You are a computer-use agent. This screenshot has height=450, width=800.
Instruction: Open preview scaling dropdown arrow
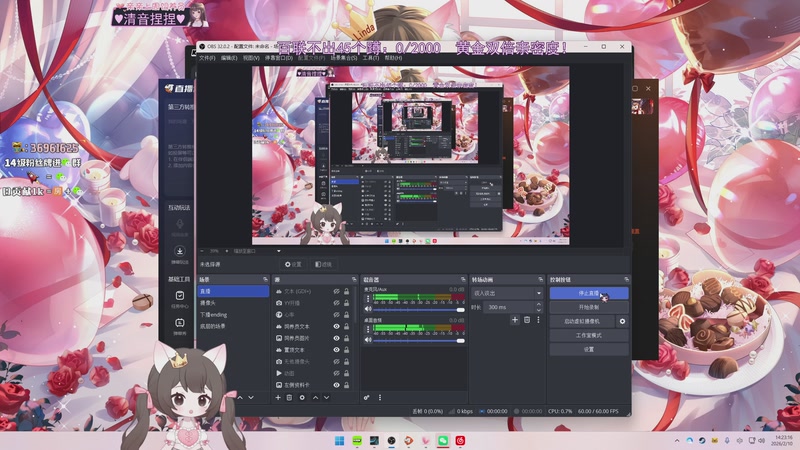279,251
